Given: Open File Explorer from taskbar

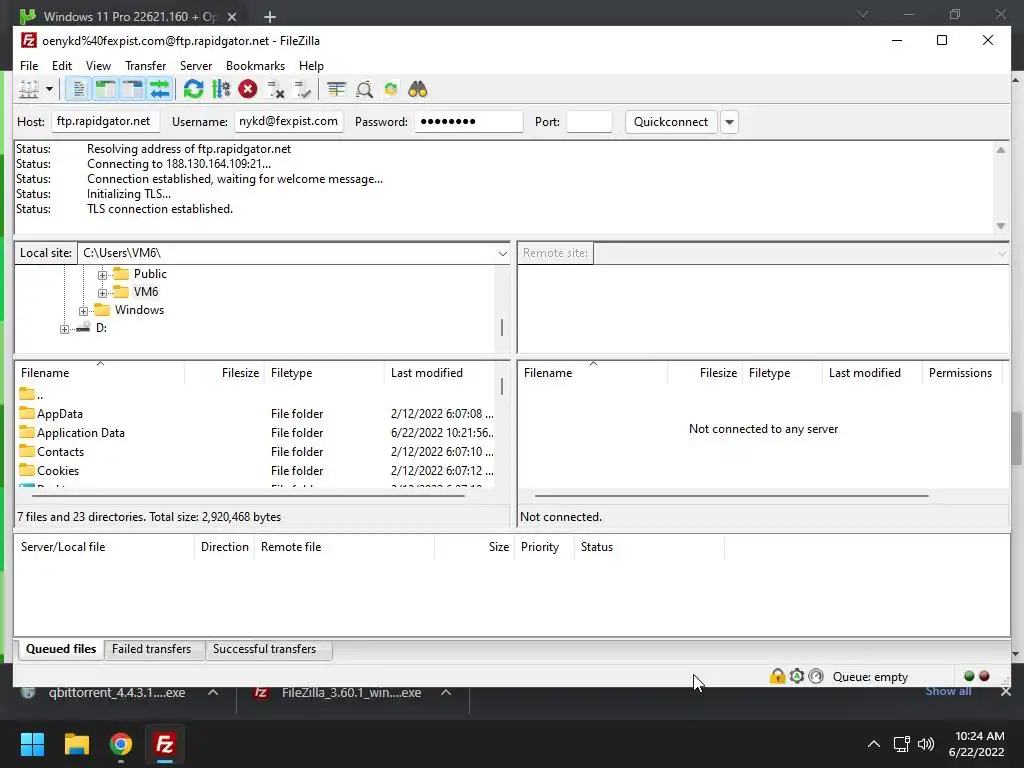Looking at the screenshot, I should (76, 744).
